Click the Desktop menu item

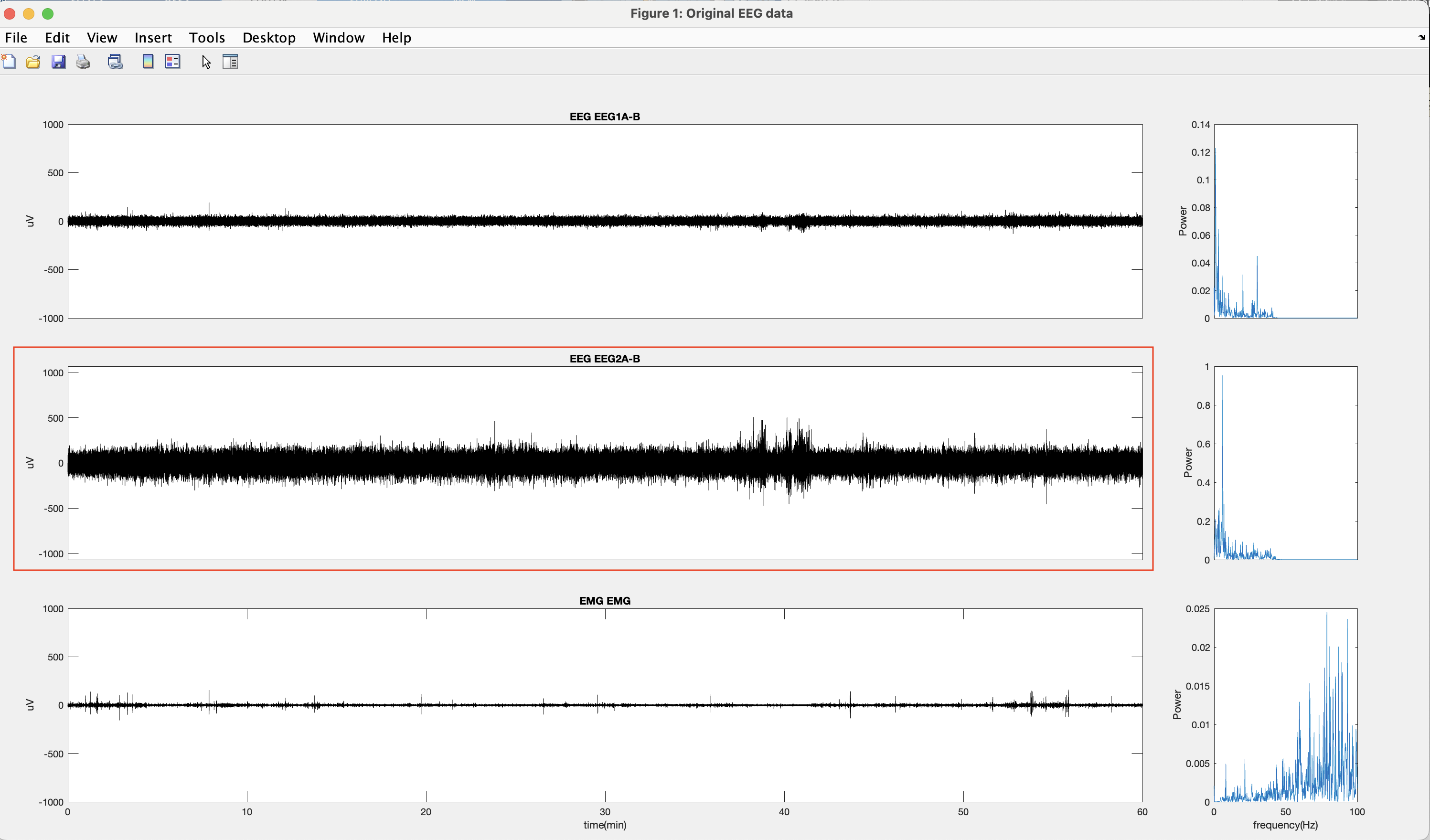268,37
